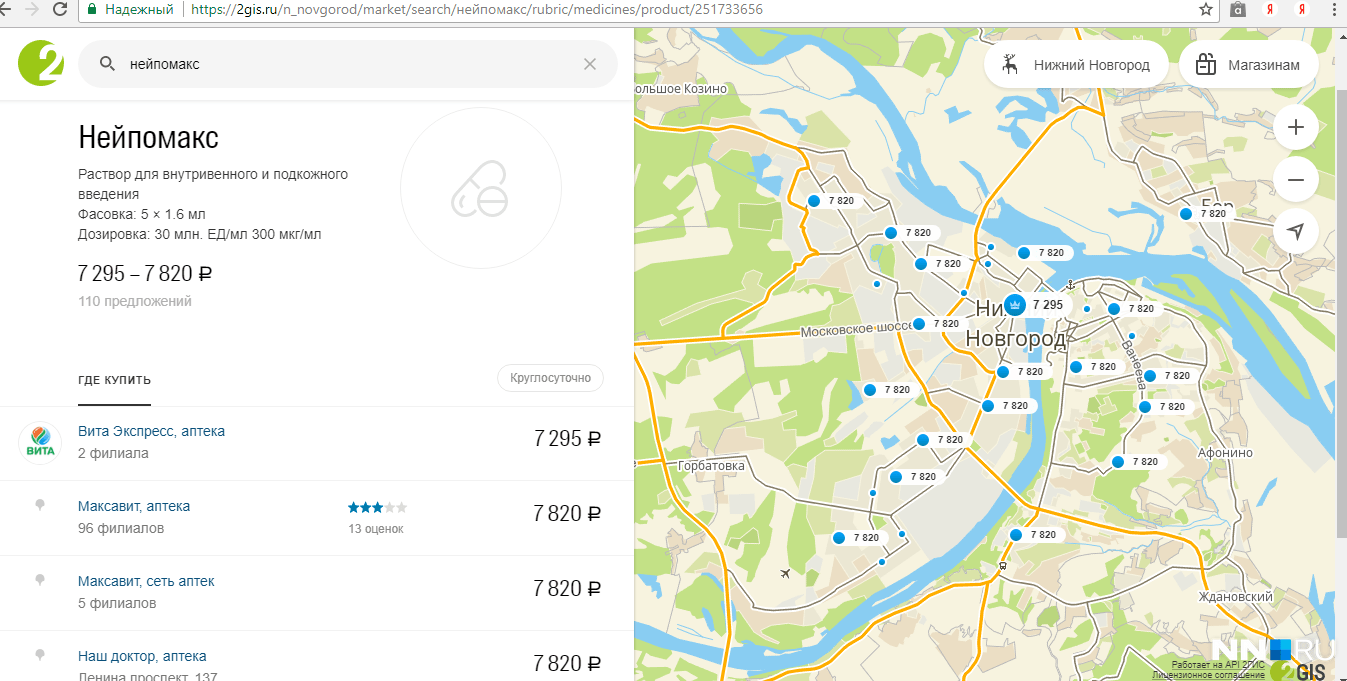Clear the search query with X
Screen dimensions: 1347x681
590,64
